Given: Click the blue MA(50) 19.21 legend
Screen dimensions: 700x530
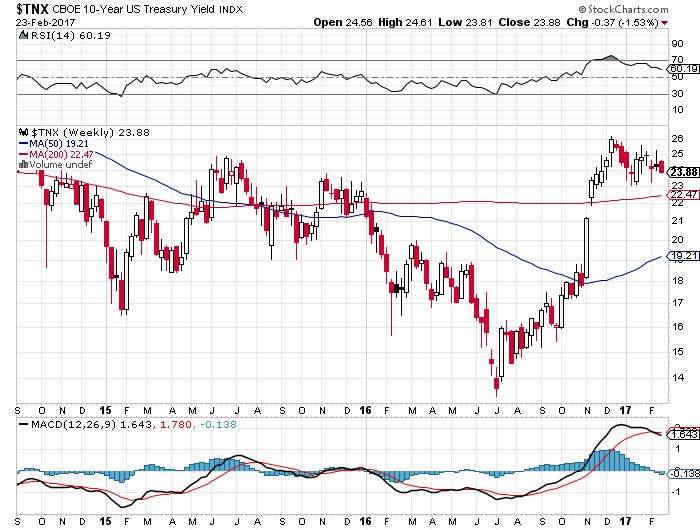Looking at the screenshot, I should (54, 144).
